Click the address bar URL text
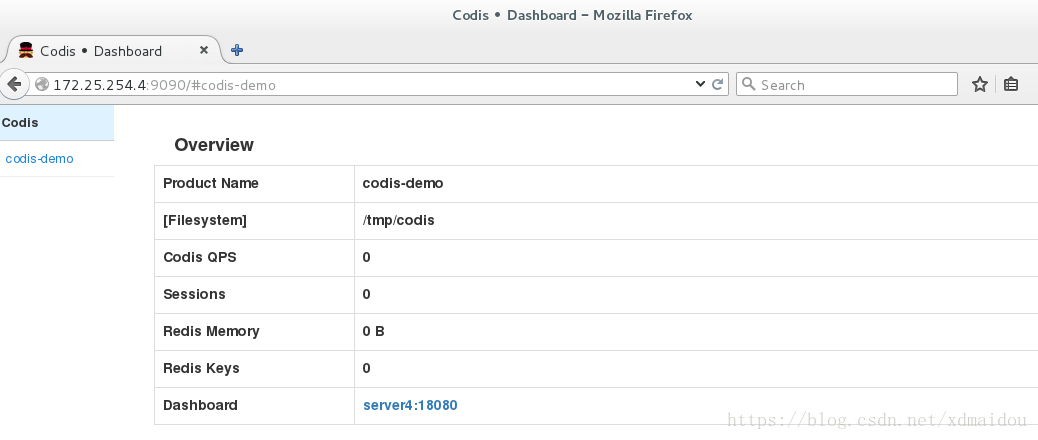This screenshot has width=1038, height=440. coord(164,85)
